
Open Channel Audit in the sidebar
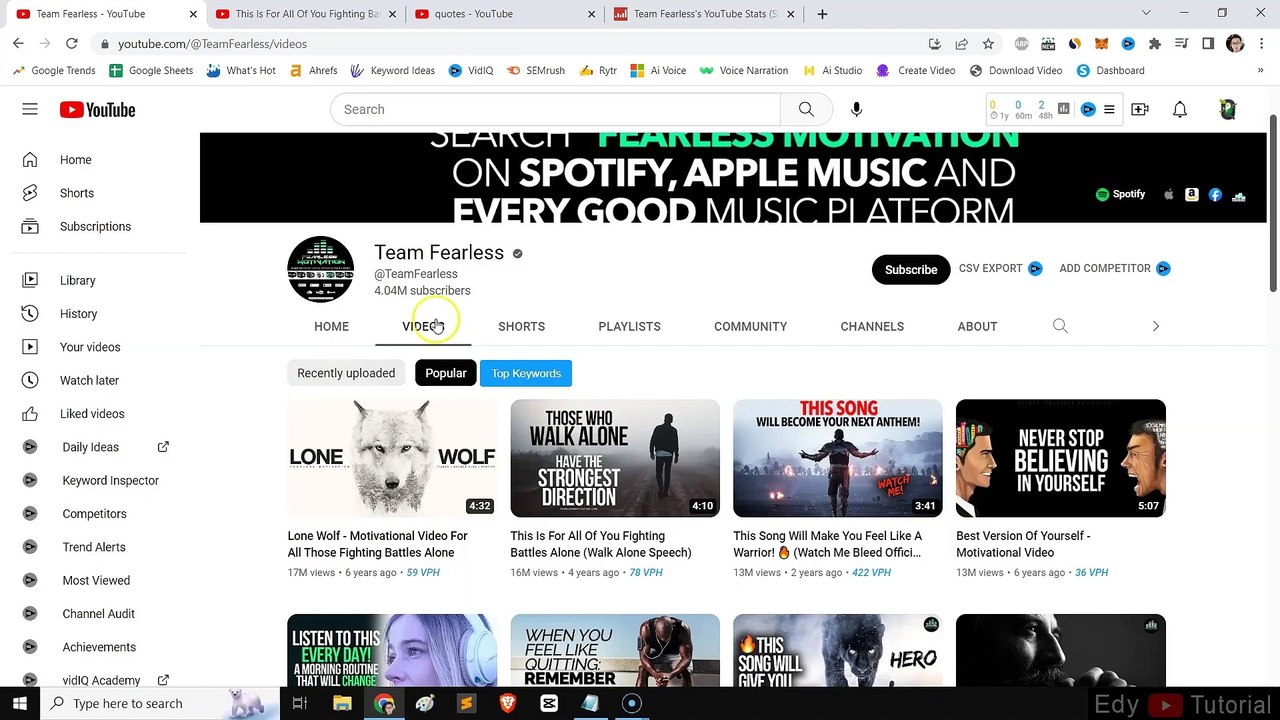pyautogui.click(x=100, y=614)
